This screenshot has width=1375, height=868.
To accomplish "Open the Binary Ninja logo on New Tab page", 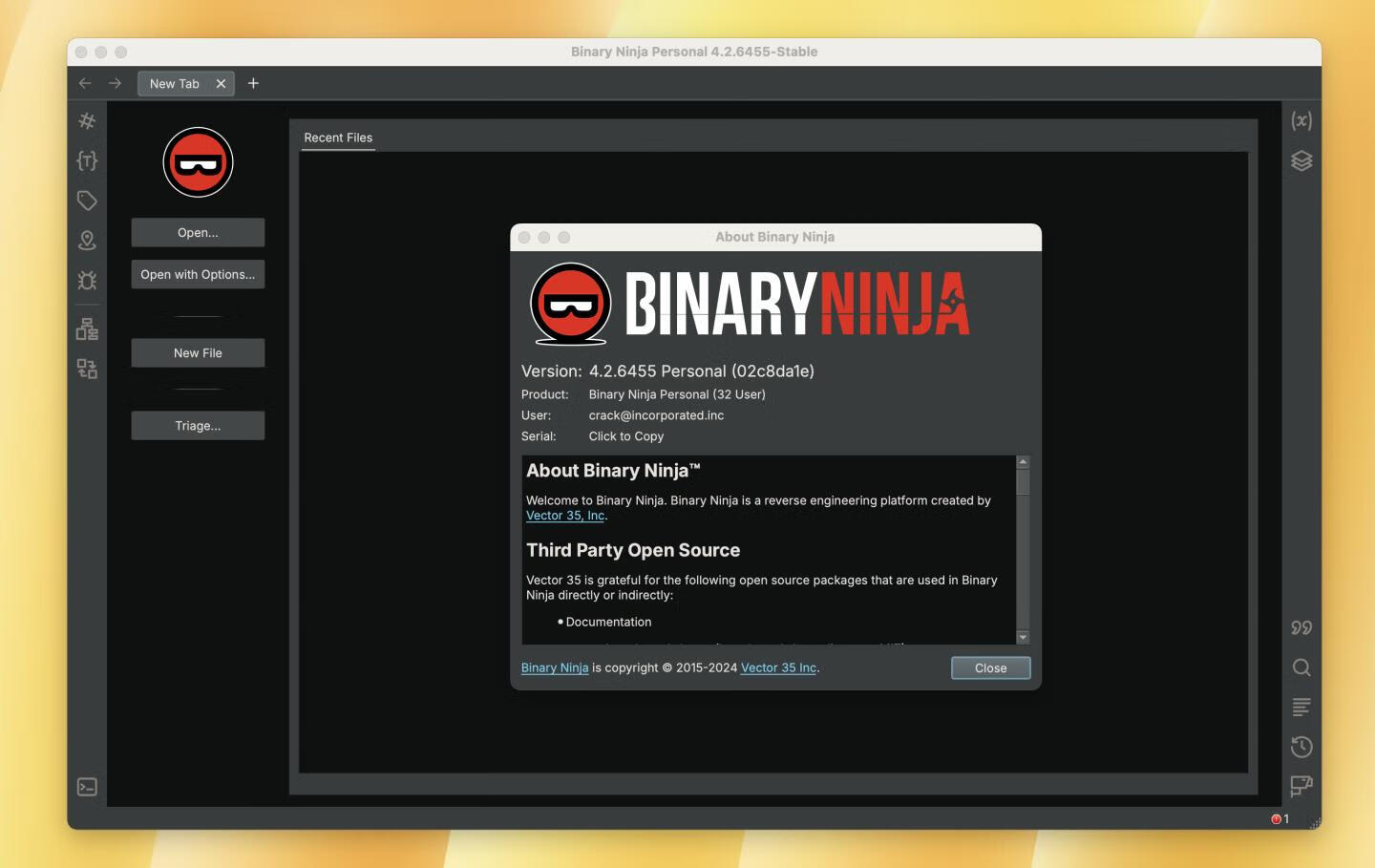I will [x=198, y=162].
